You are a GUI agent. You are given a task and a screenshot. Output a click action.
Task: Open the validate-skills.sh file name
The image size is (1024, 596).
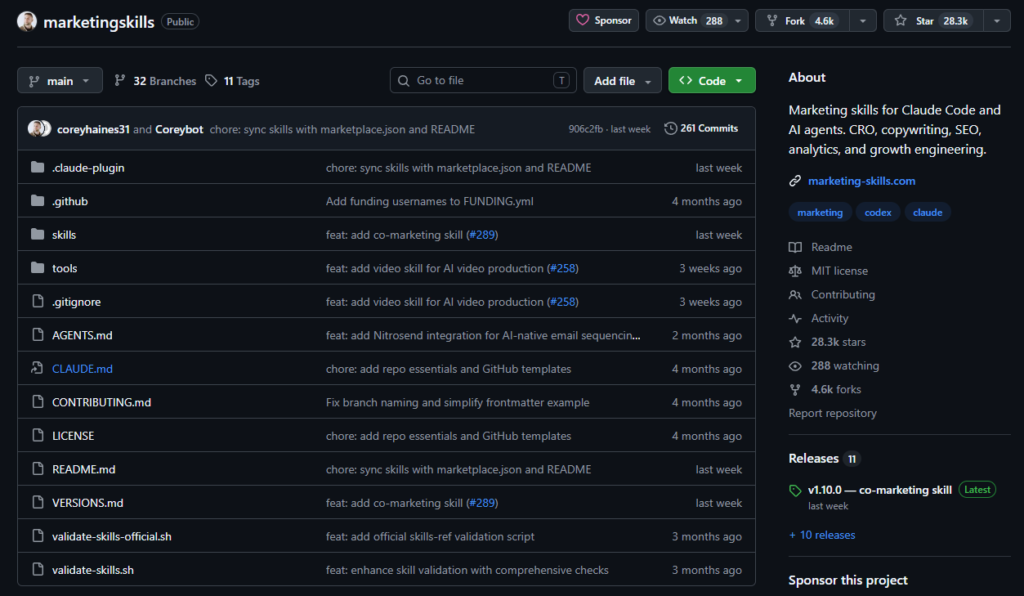click(93, 570)
